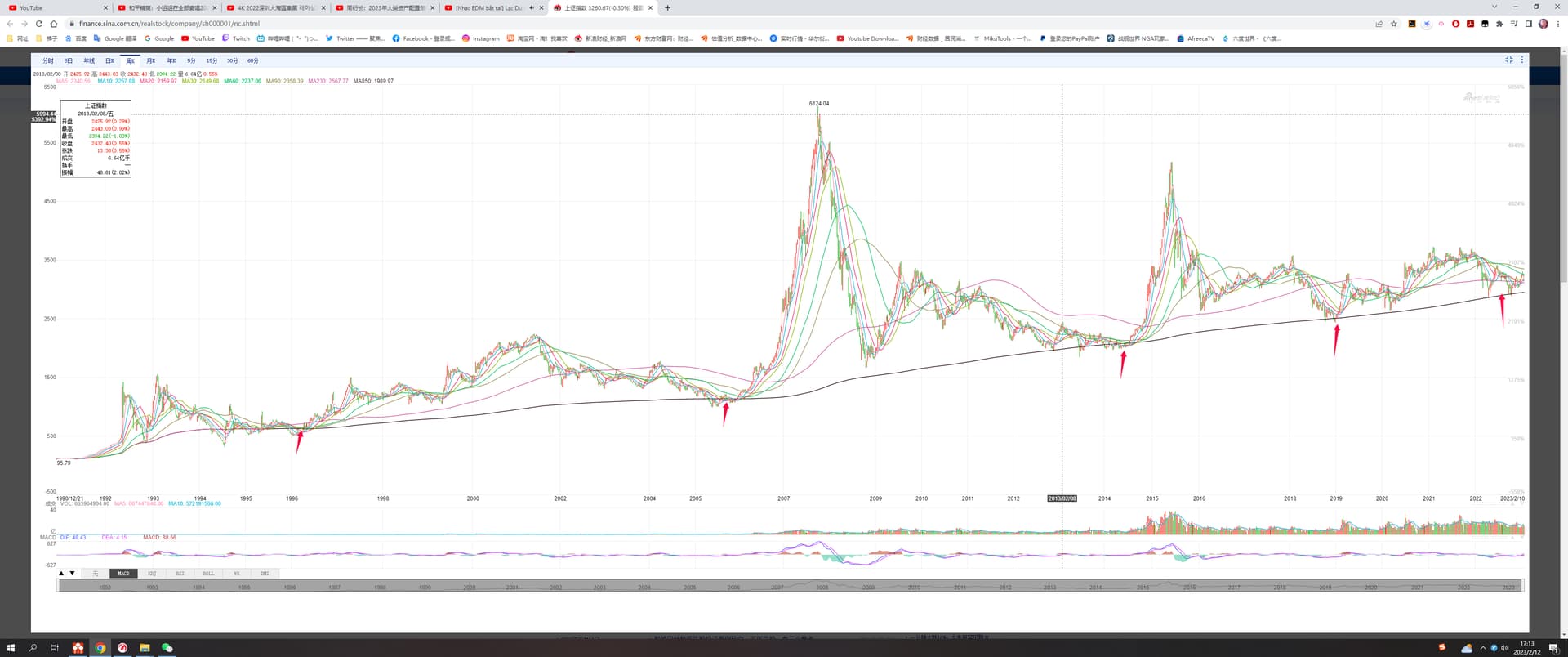
Task: Click the down triangle above the indicator tabs
Action: [73, 574]
